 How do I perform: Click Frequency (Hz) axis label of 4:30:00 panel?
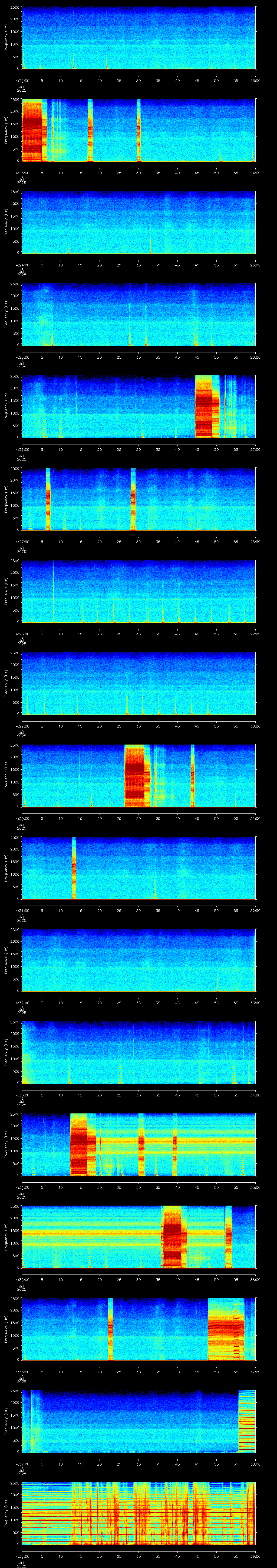pos(6,775)
